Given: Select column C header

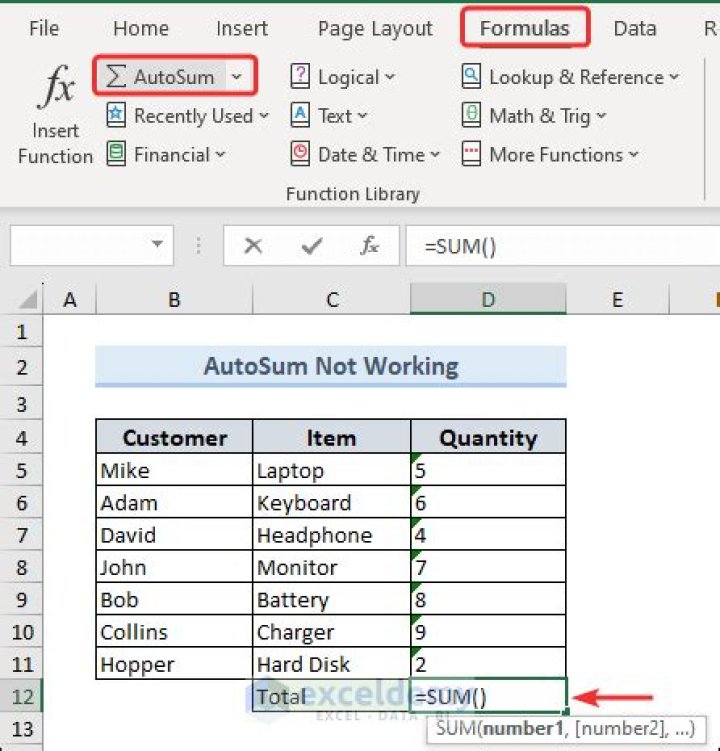Looking at the screenshot, I should point(332,299).
